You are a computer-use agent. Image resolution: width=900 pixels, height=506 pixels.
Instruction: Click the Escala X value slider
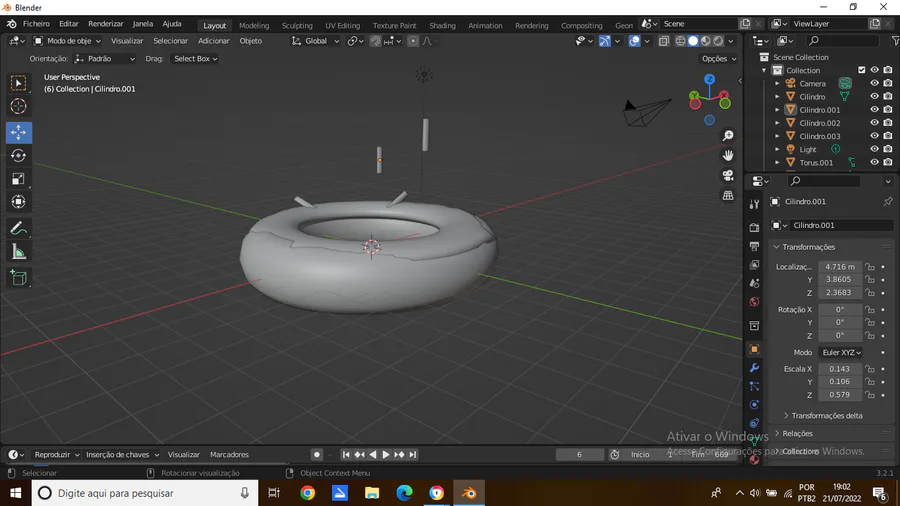[x=839, y=369]
